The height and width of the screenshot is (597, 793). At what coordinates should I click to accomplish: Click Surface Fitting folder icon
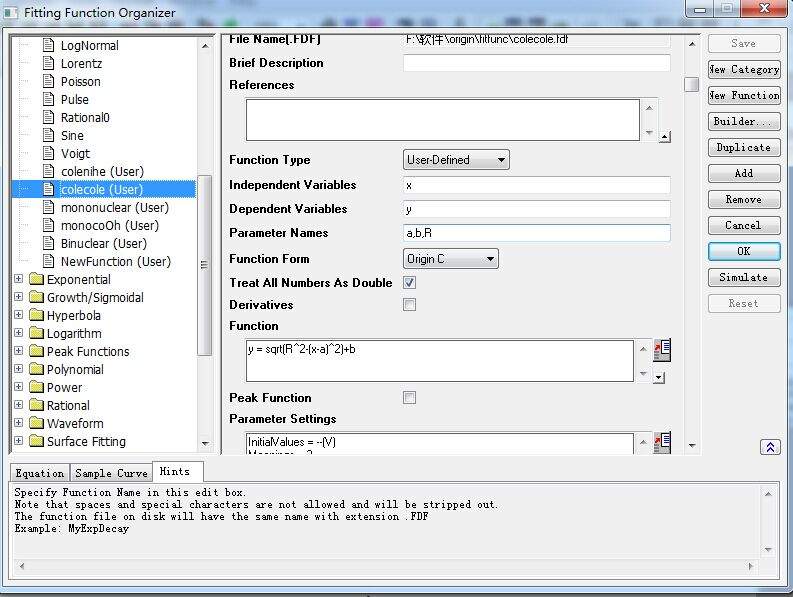point(36,441)
